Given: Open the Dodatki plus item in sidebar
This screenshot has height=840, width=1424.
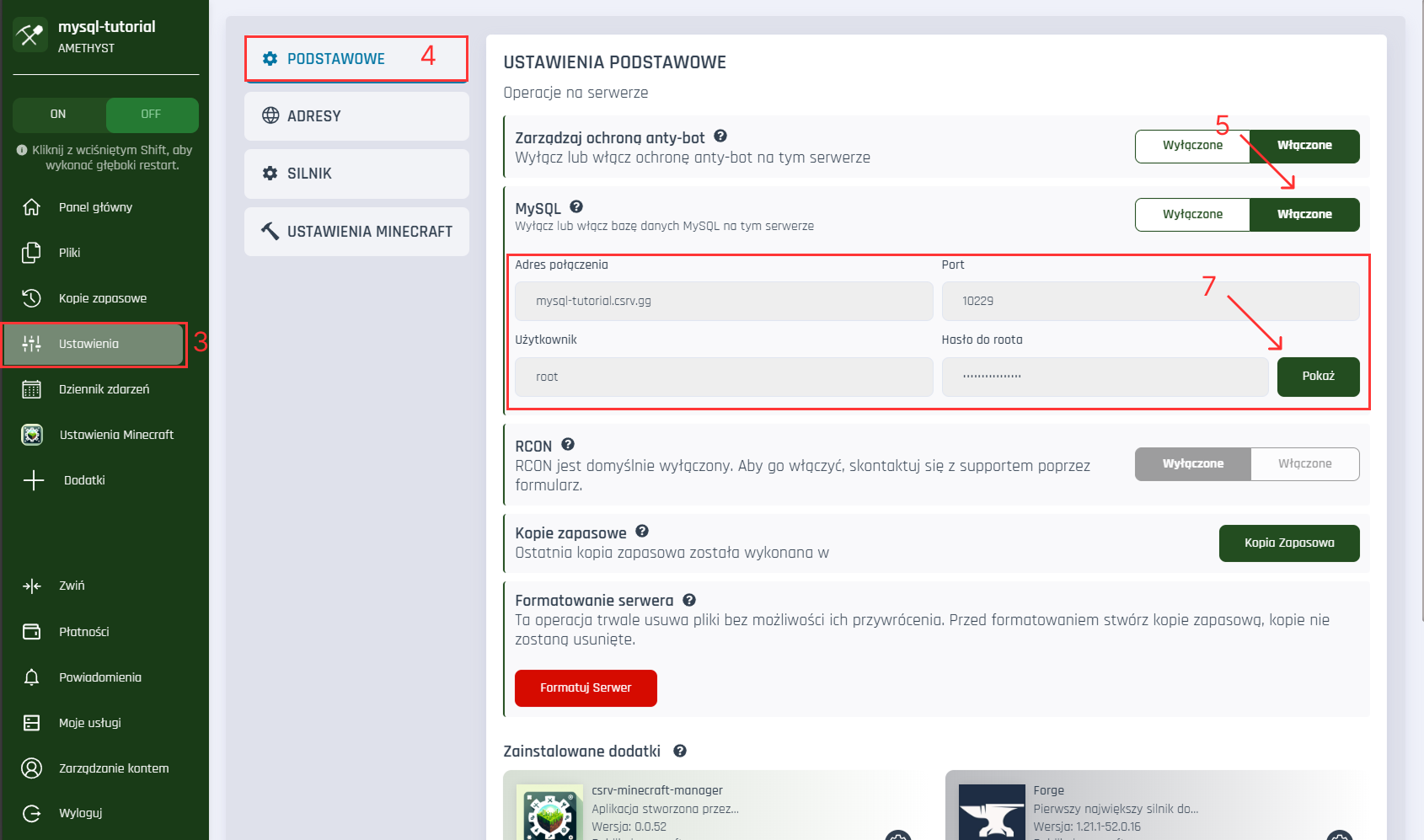Looking at the screenshot, I should tap(83, 480).
